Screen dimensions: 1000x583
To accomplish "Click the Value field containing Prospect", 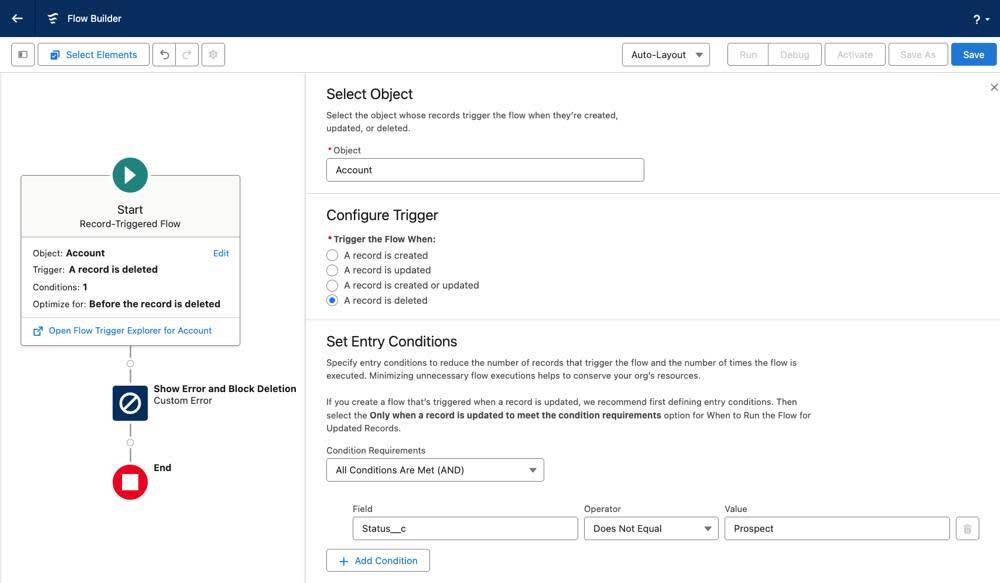I will coord(837,529).
